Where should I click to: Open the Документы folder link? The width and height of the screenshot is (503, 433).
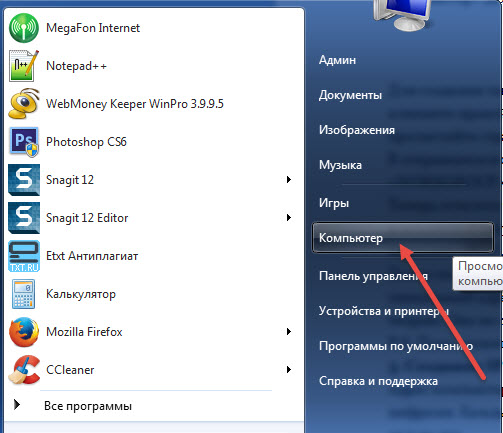[x=350, y=95]
